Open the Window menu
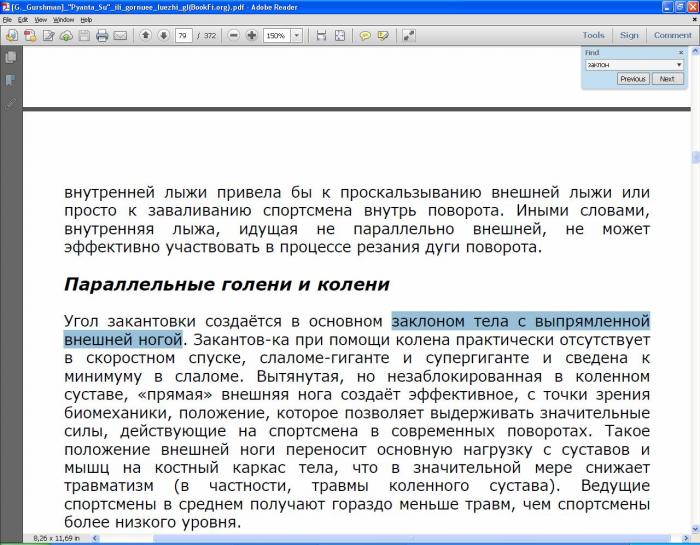This screenshot has width=700, height=545. tap(63, 20)
